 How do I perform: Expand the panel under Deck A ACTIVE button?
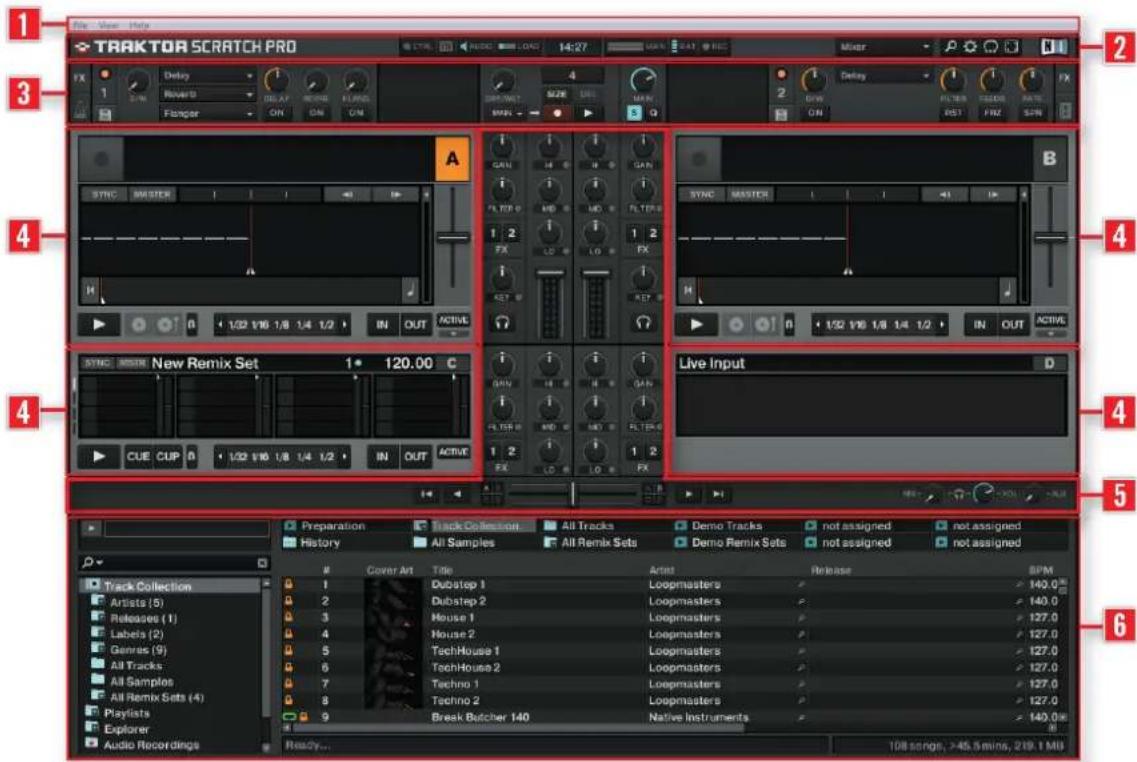454,334
